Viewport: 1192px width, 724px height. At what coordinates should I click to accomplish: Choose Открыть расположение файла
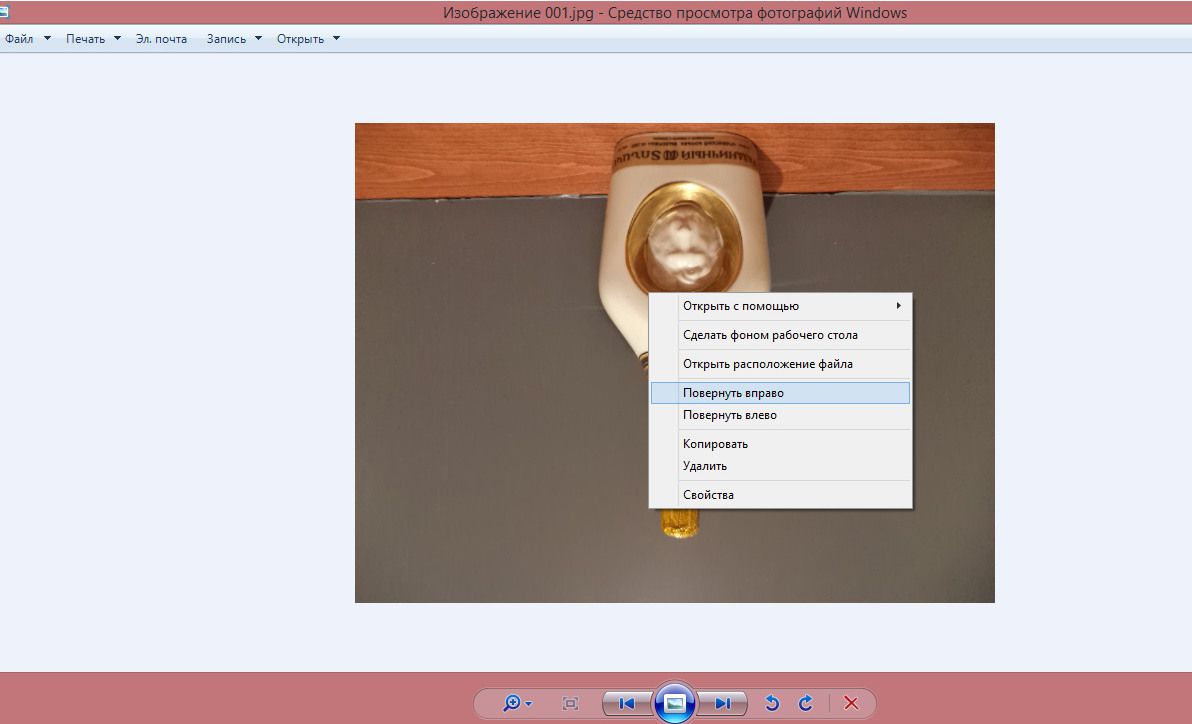(767, 364)
